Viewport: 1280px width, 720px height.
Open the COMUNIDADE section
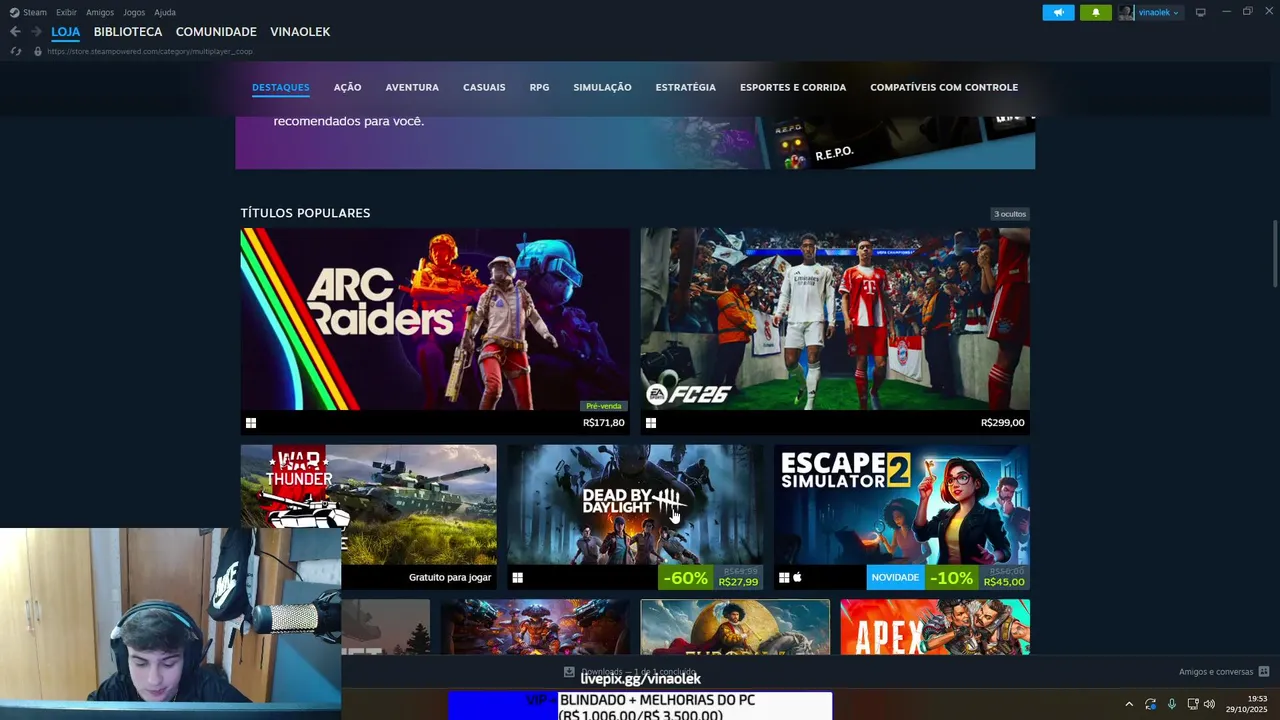tap(216, 32)
